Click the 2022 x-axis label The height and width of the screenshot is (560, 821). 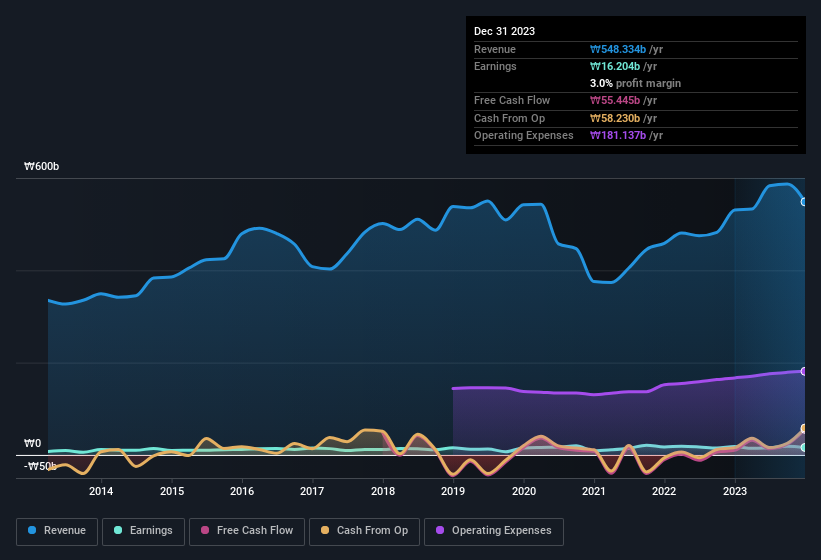664,491
